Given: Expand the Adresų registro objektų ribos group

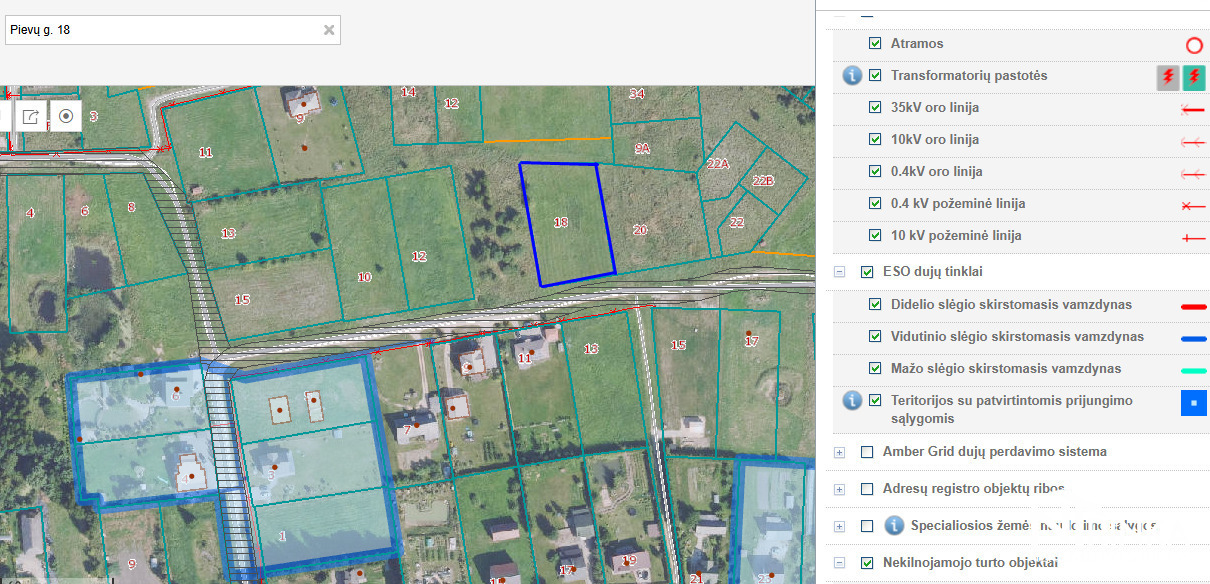Looking at the screenshot, I should pyautogui.click(x=839, y=489).
